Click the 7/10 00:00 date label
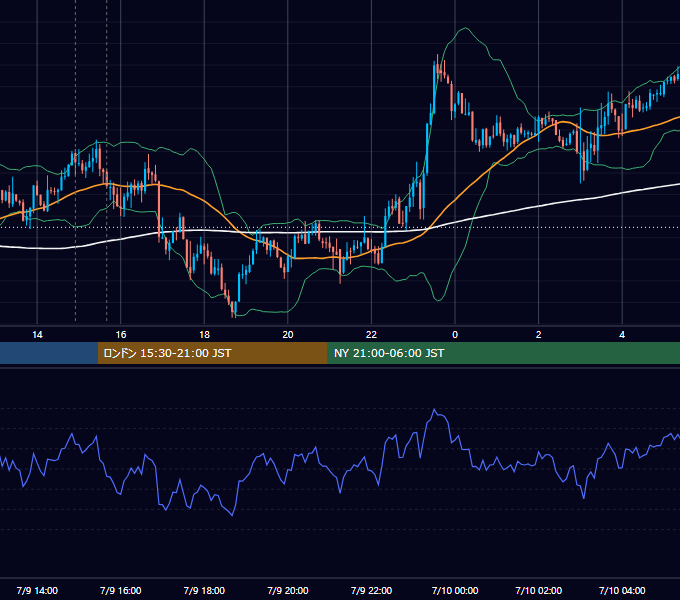Viewport: 680px width, 600px height. point(455,590)
